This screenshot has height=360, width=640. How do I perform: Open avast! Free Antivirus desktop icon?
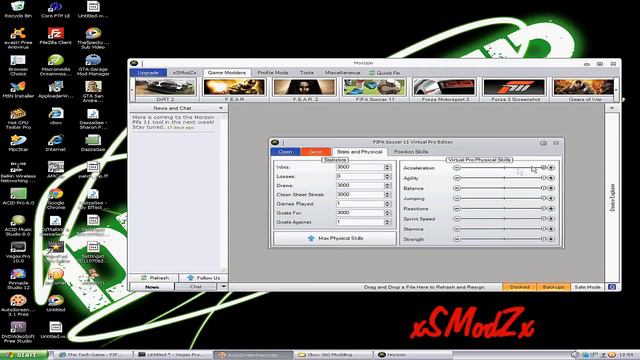point(18,38)
